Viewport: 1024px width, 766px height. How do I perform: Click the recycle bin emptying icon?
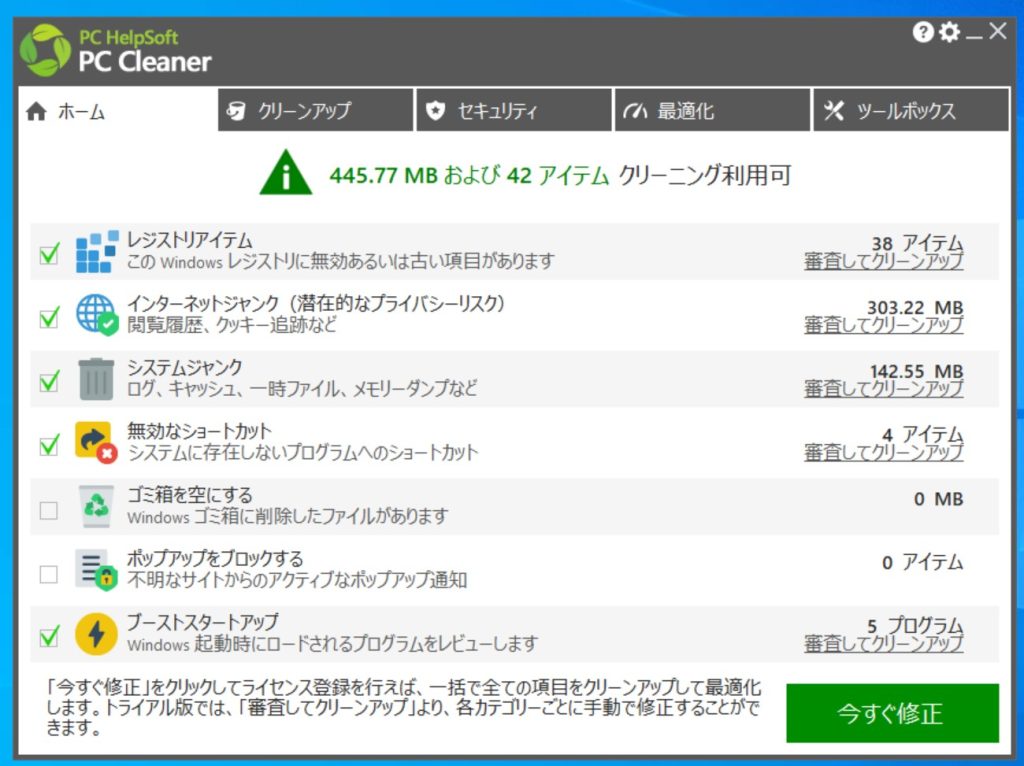click(x=95, y=507)
